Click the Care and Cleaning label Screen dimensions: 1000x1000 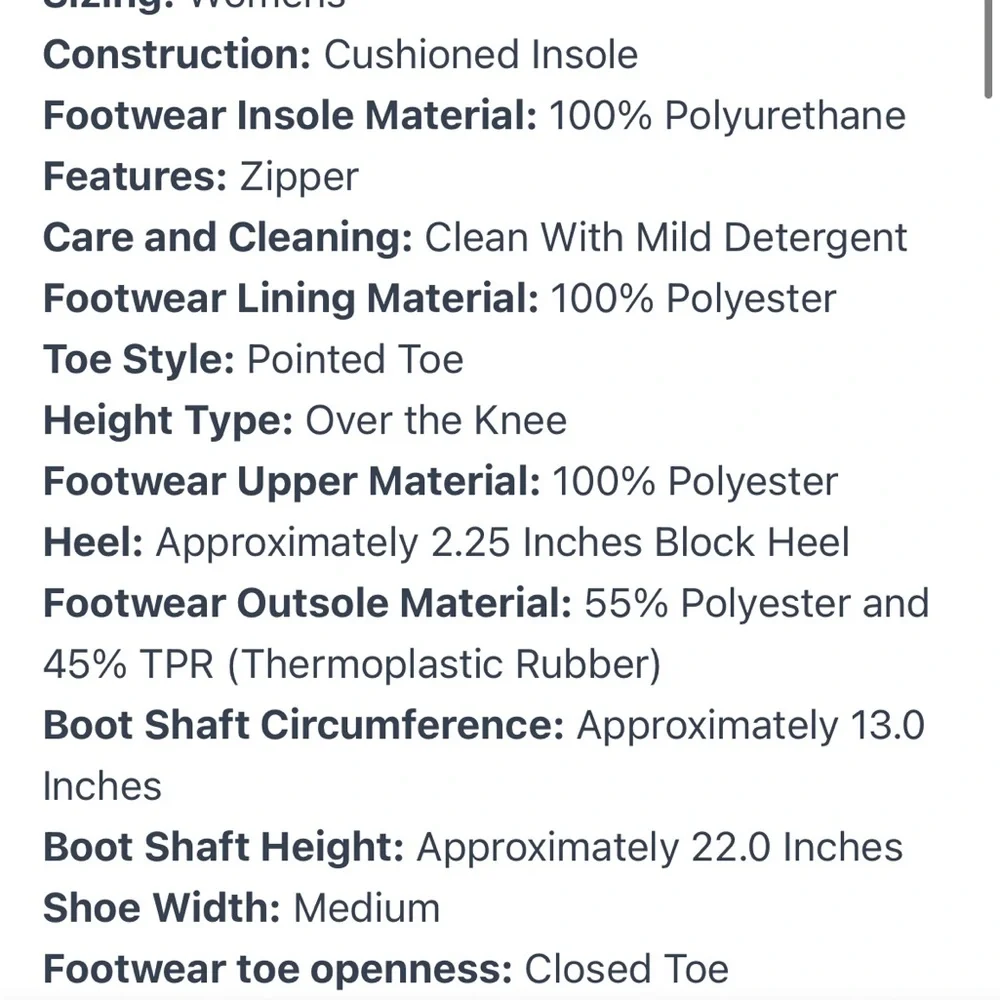click(228, 238)
